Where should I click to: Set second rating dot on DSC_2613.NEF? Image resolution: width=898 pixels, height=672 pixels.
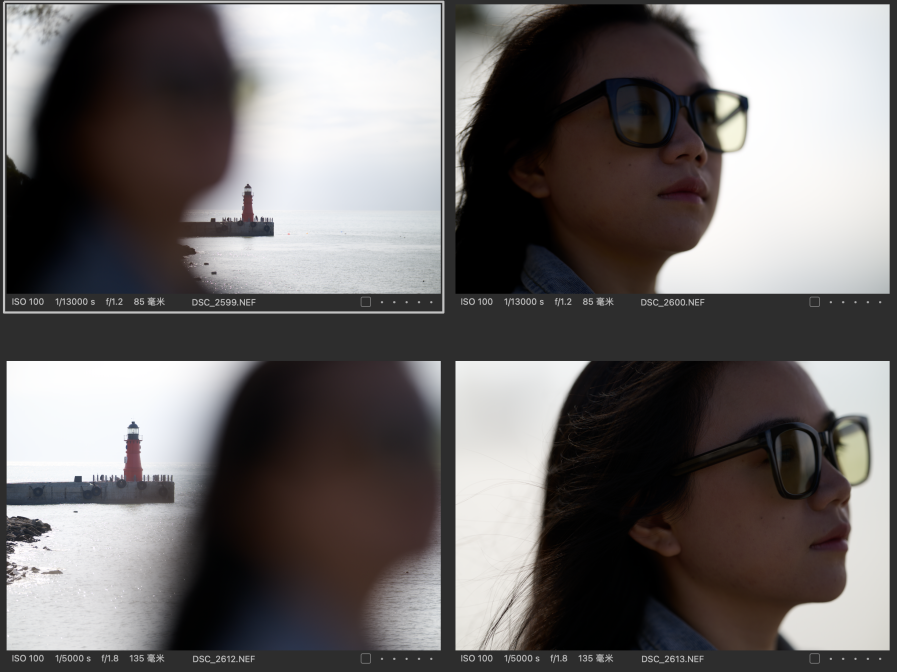pyautogui.click(x=843, y=659)
